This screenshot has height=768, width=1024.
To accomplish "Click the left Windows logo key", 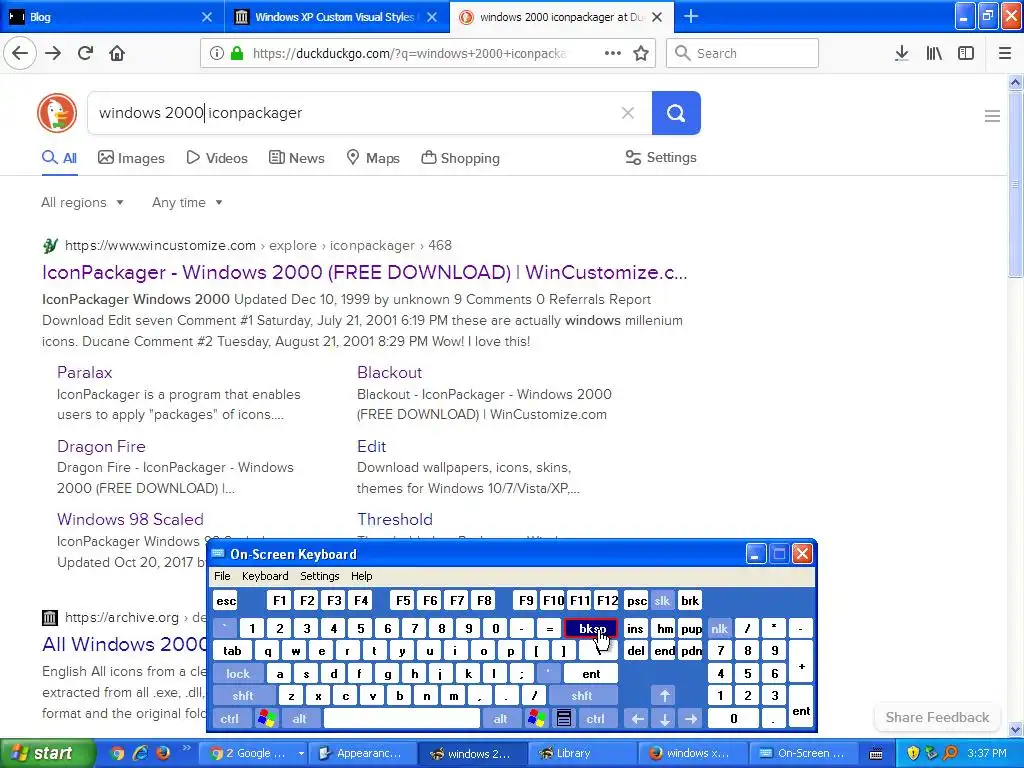I will (x=266, y=718).
